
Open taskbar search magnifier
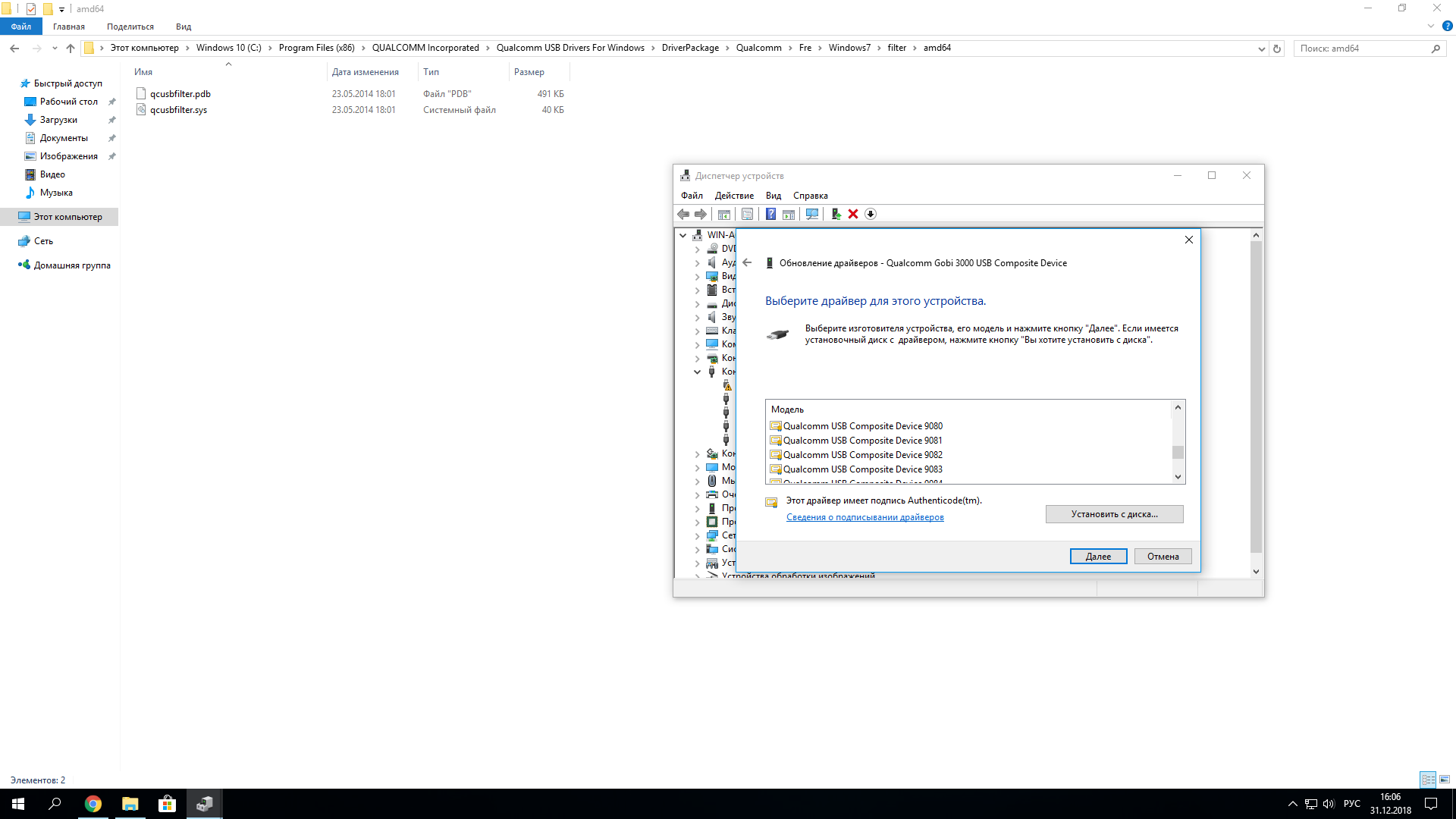tap(55, 804)
